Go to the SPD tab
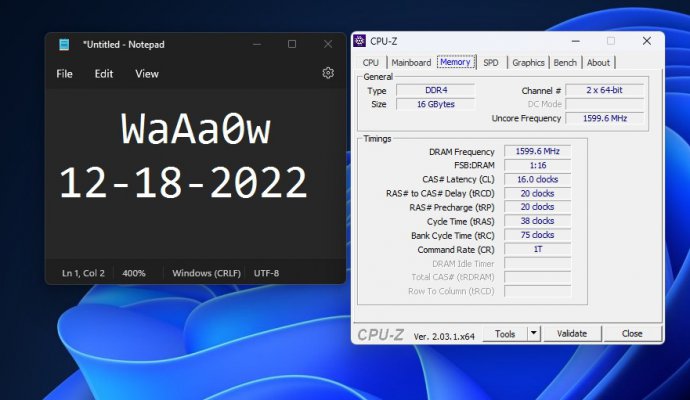The height and width of the screenshot is (400, 690). click(x=491, y=62)
